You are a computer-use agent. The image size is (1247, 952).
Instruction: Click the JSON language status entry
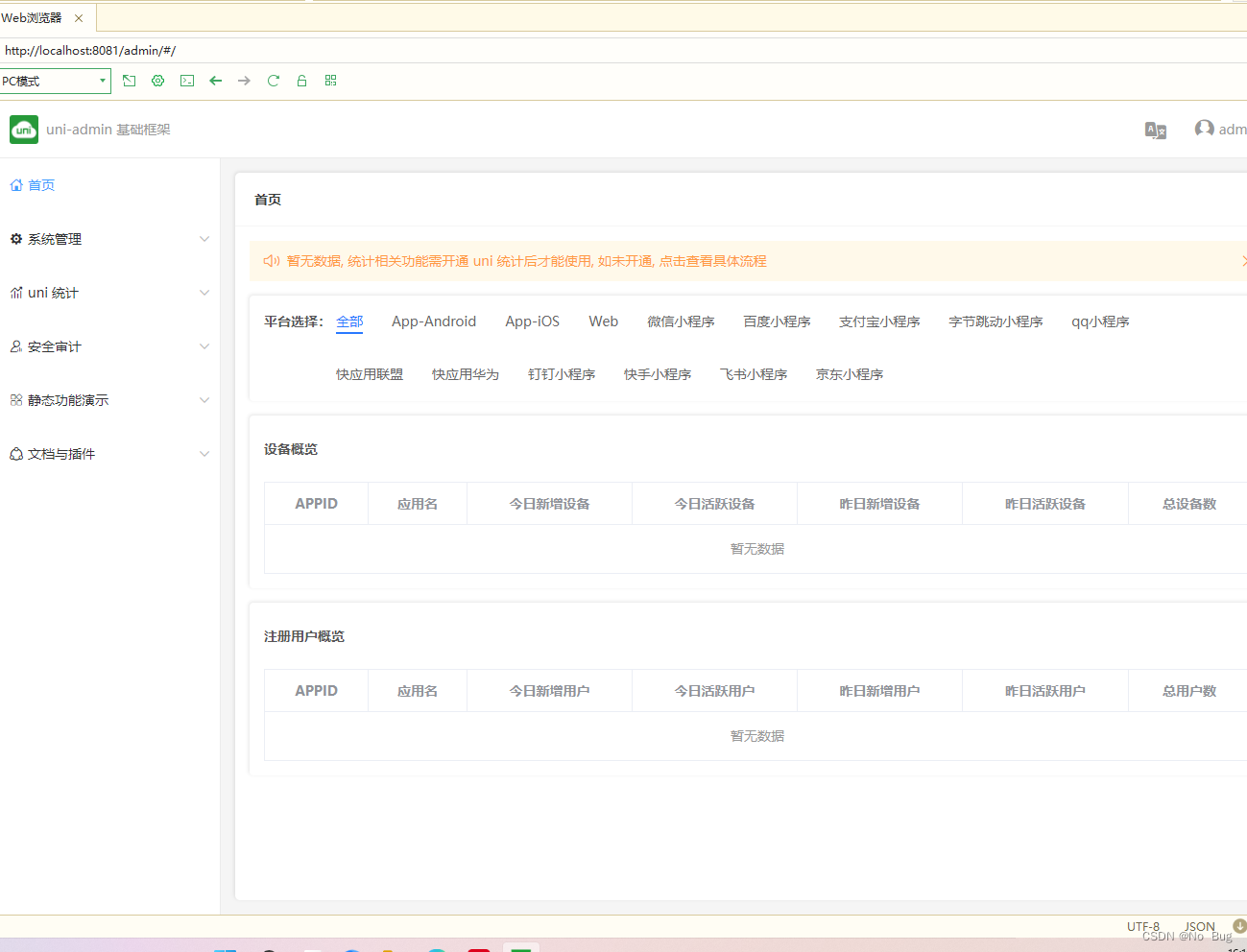pyautogui.click(x=1199, y=926)
